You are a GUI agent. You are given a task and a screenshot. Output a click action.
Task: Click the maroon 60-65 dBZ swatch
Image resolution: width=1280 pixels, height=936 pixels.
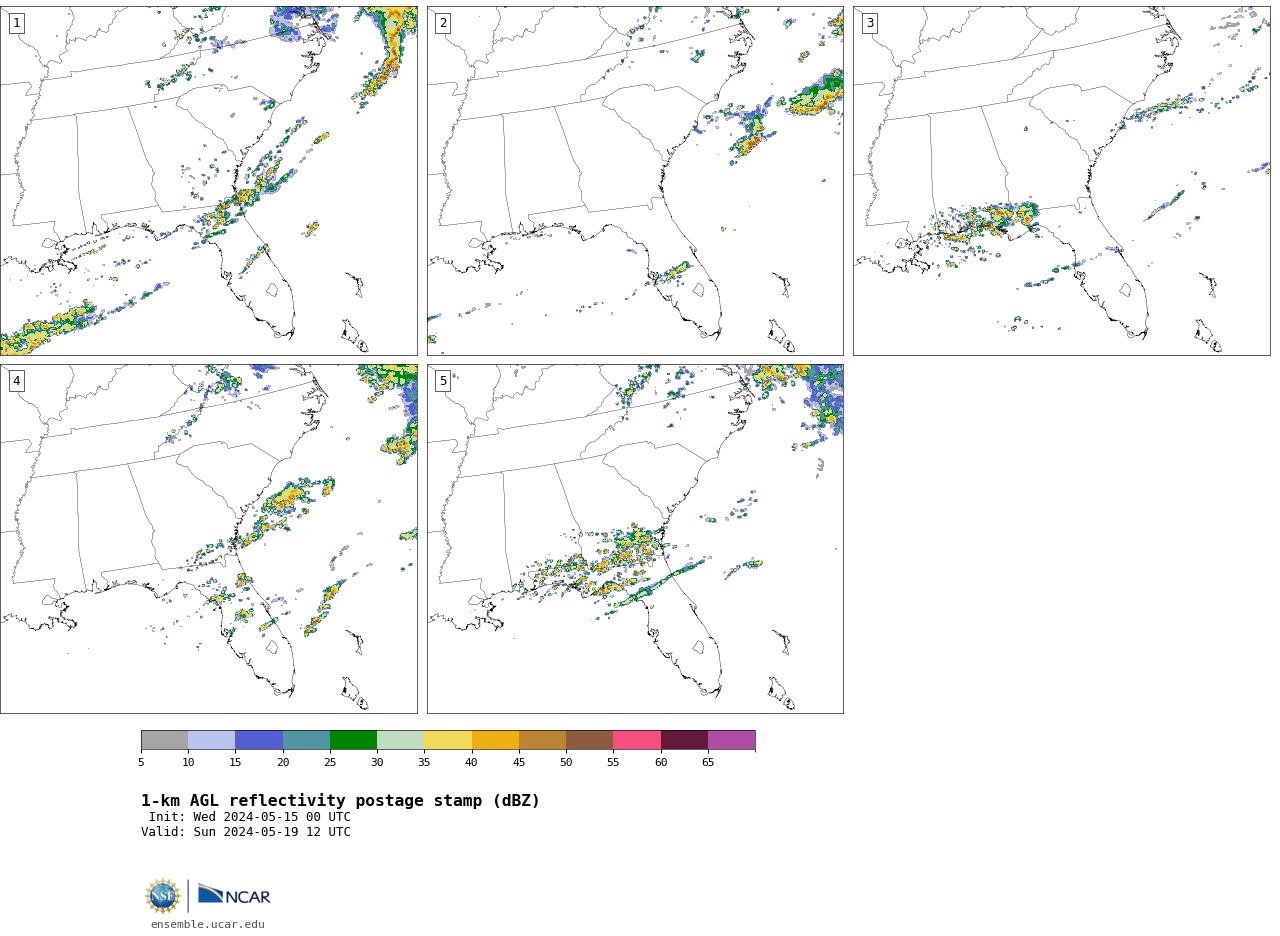pyautogui.click(x=684, y=740)
